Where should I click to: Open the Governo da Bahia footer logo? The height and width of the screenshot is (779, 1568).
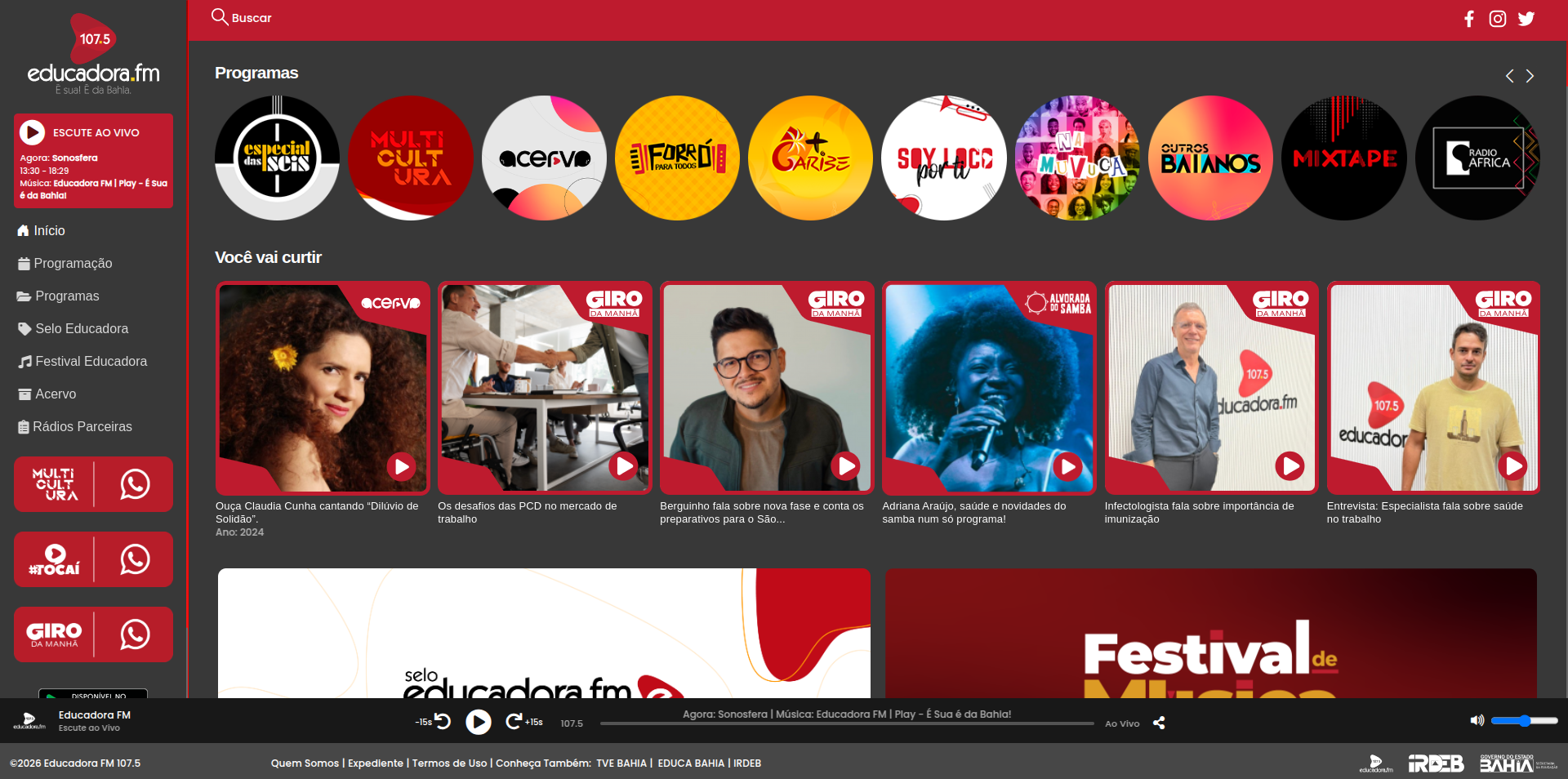click(1518, 763)
